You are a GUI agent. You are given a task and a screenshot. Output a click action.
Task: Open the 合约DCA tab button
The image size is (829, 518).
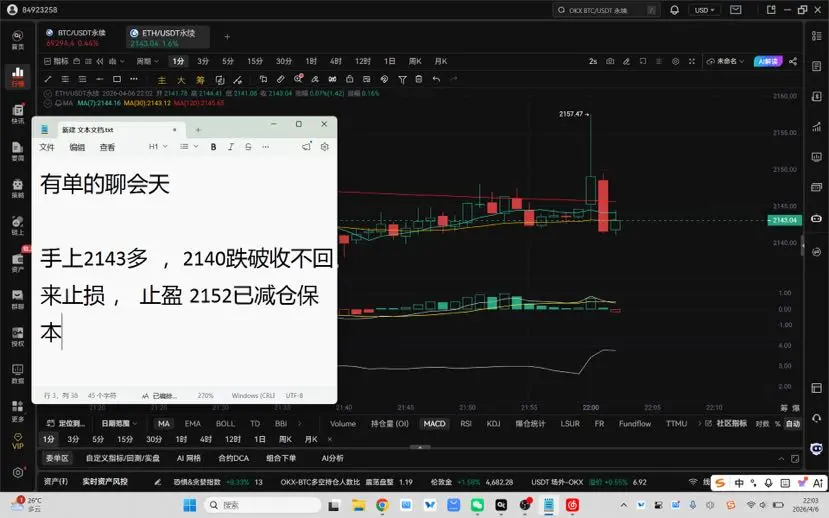click(233, 458)
